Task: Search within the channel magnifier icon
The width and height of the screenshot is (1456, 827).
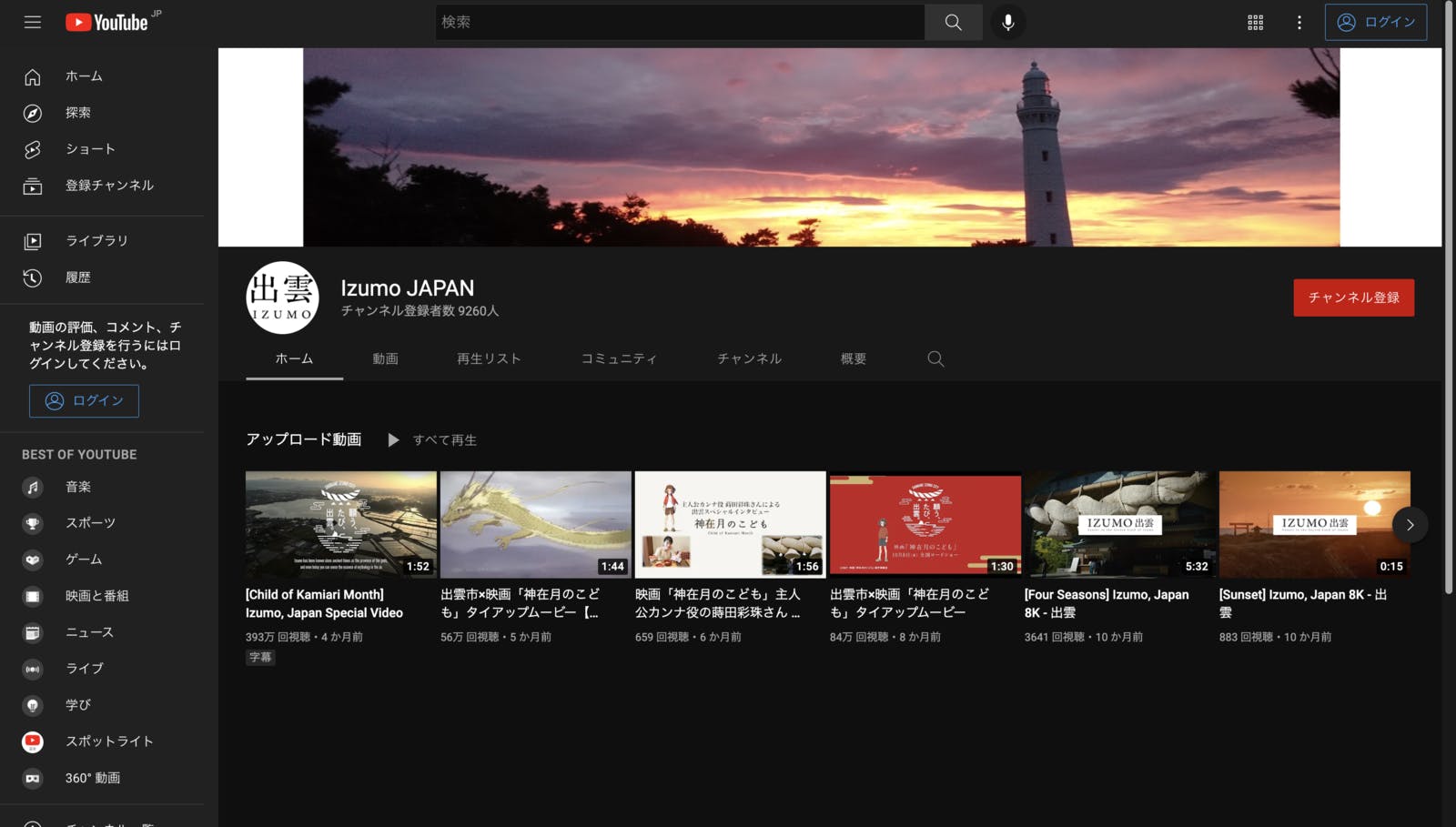Action: tap(935, 358)
